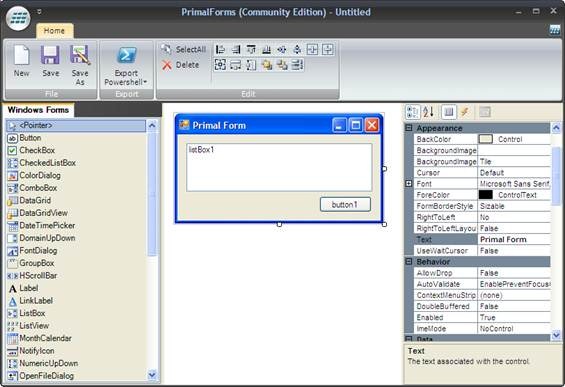Select the Pointer tool in toolbox
Screen dimensions: 565x387
point(76,125)
